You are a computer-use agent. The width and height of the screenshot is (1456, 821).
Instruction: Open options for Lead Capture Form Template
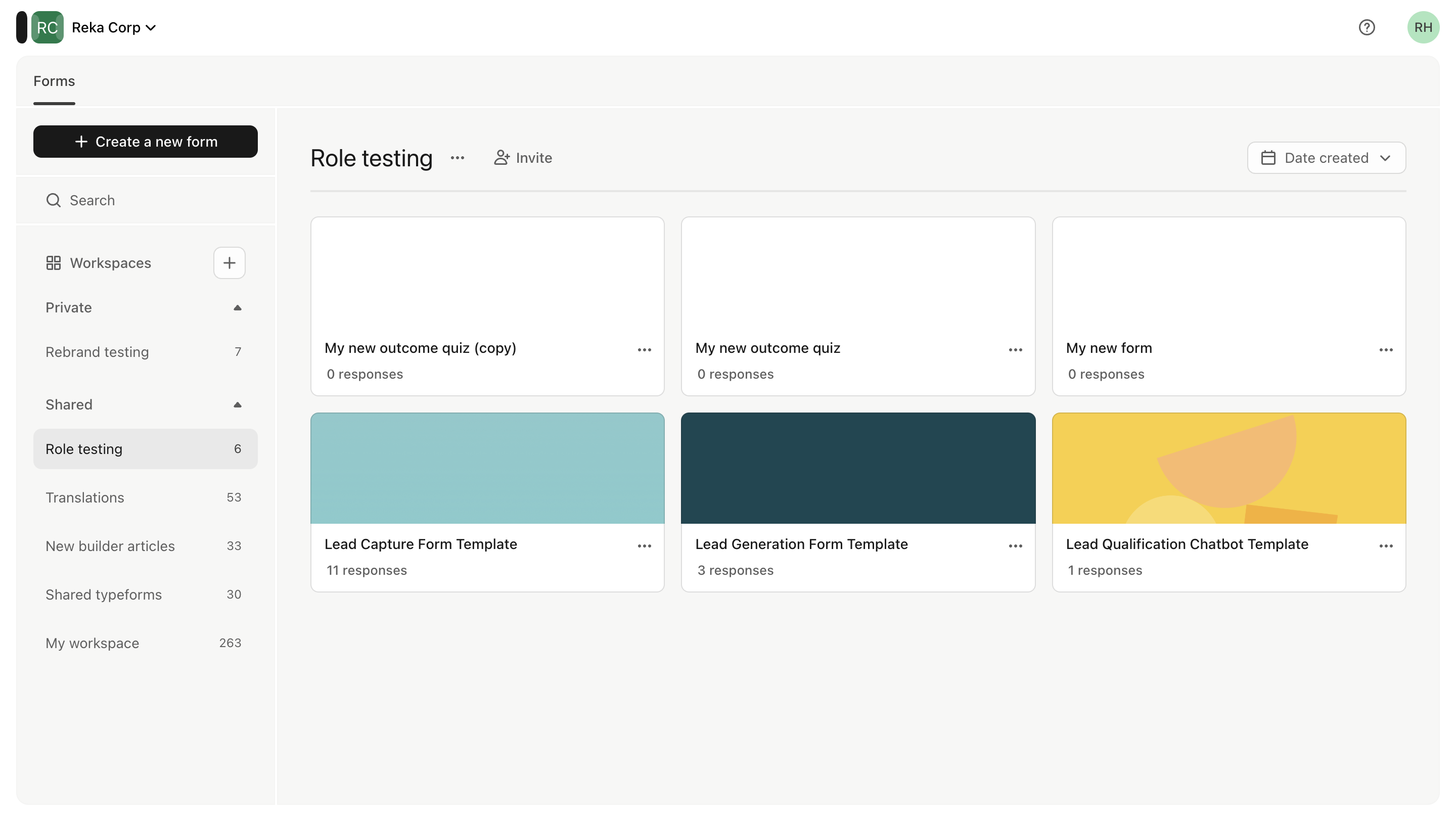point(645,546)
